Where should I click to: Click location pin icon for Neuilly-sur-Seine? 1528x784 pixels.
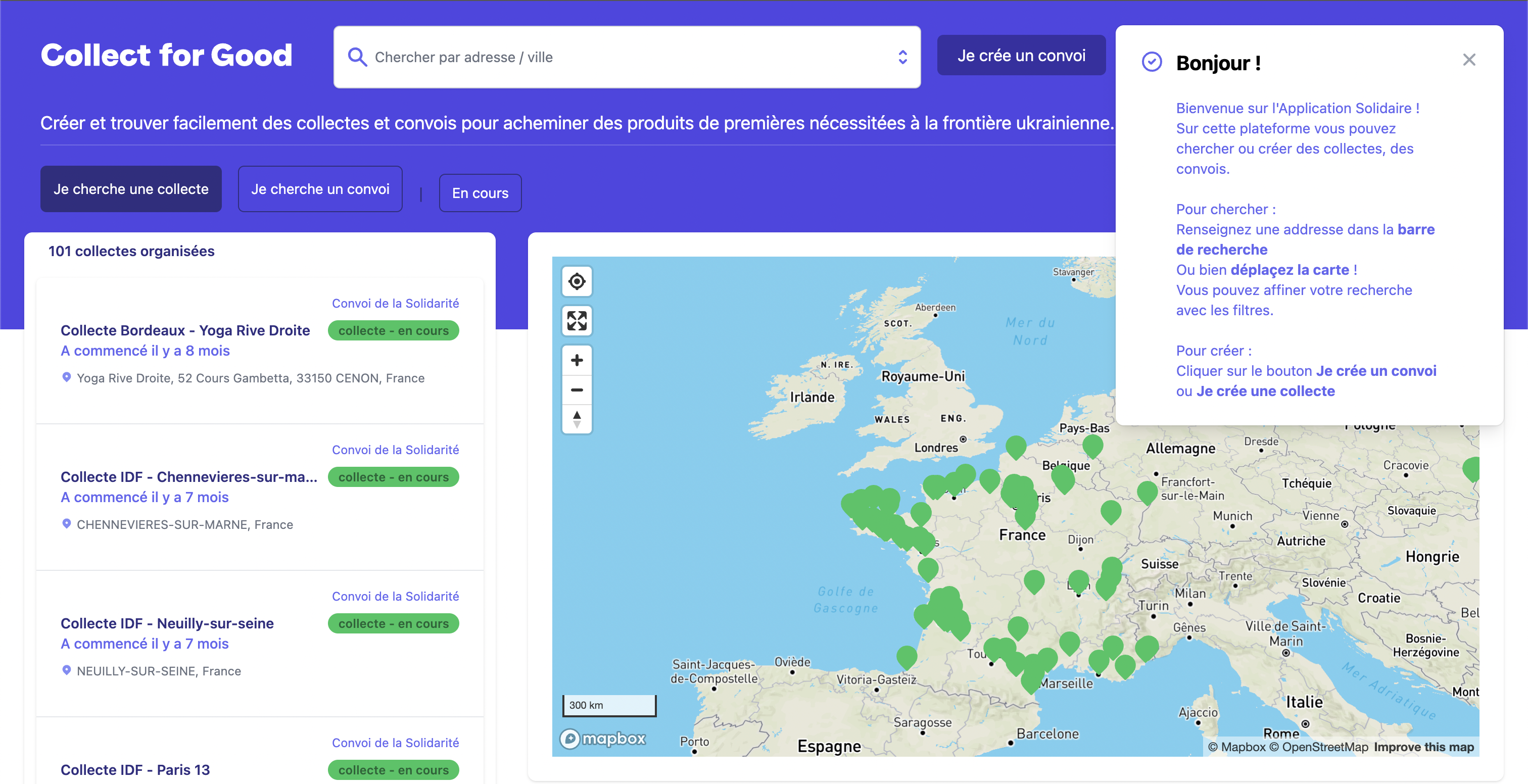pos(66,670)
